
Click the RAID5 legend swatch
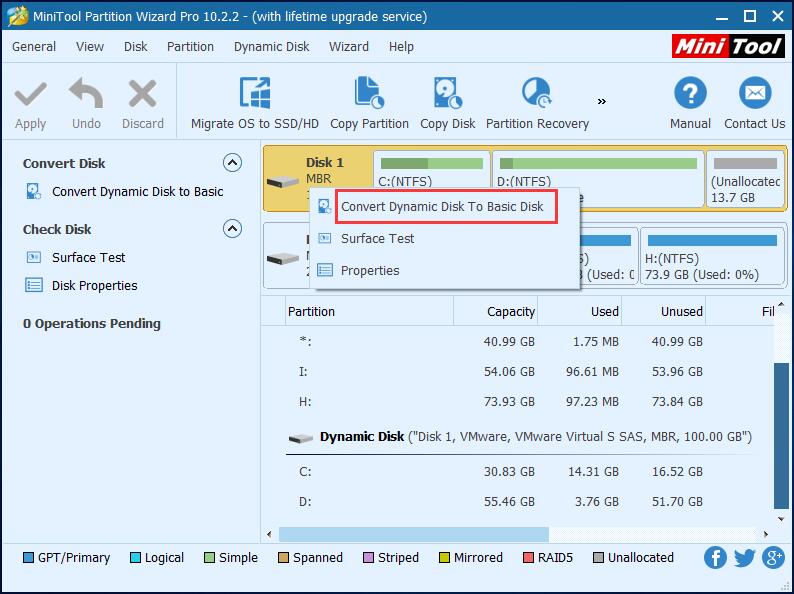[528, 558]
